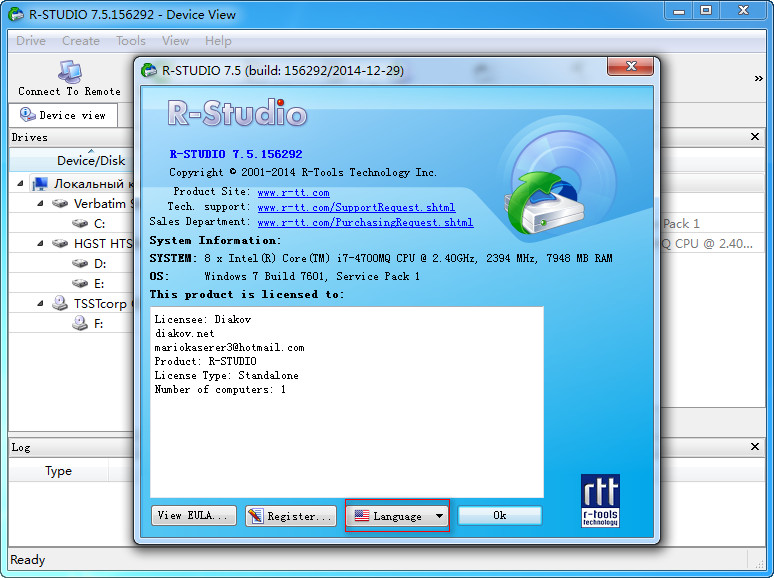Select the HGST HTS drive row
Viewport: 774px width, 578px height.
(72, 243)
